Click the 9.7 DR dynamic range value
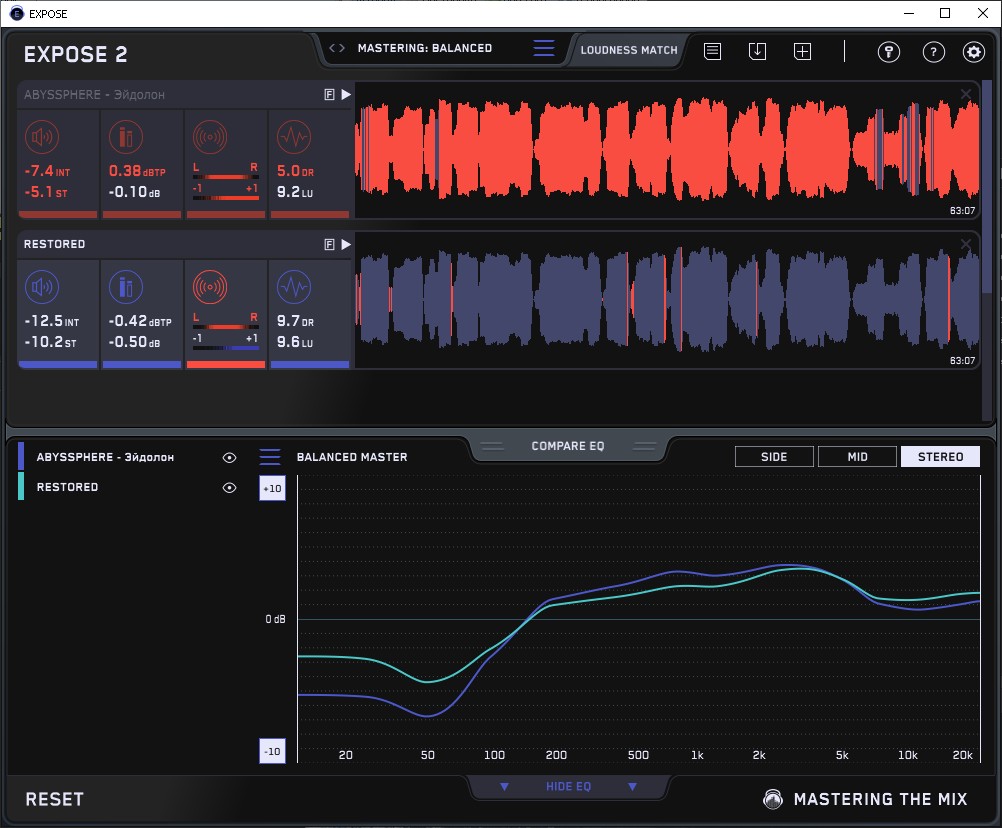Image resolution: width=1002 pixels, height=828 pixels. point(295,321)
